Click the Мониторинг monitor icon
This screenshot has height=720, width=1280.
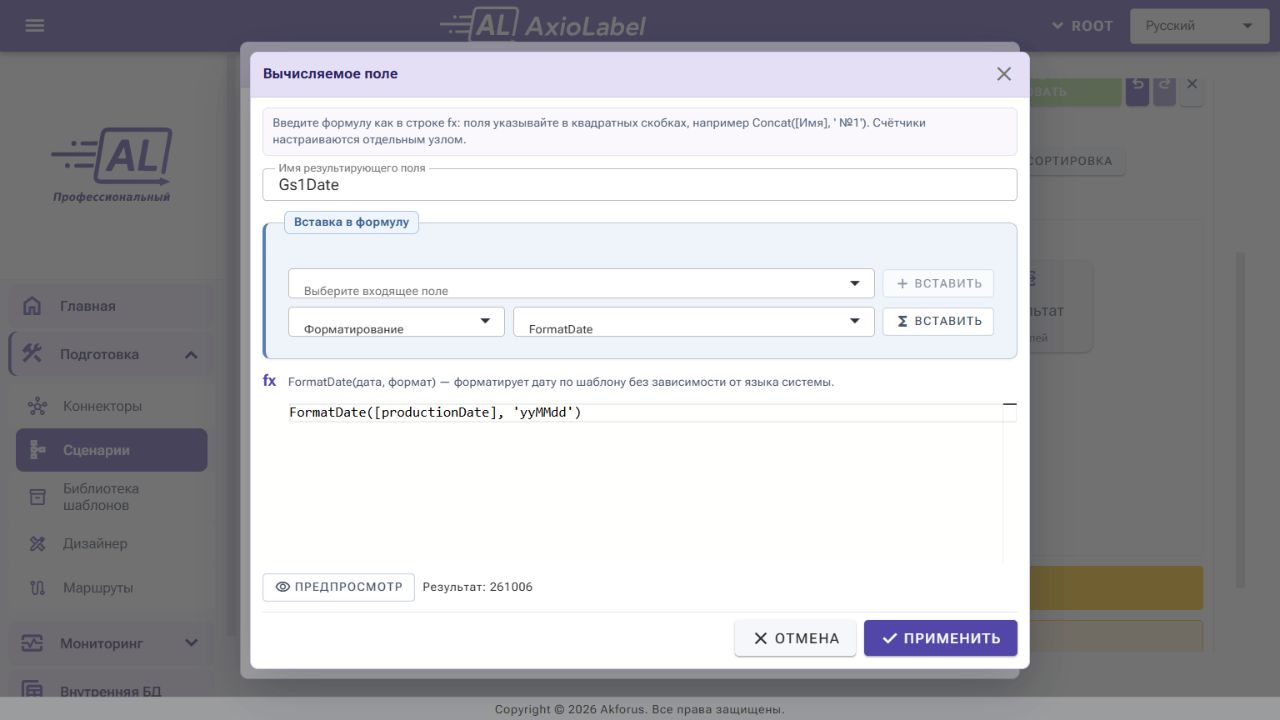(x=33, y=644)
